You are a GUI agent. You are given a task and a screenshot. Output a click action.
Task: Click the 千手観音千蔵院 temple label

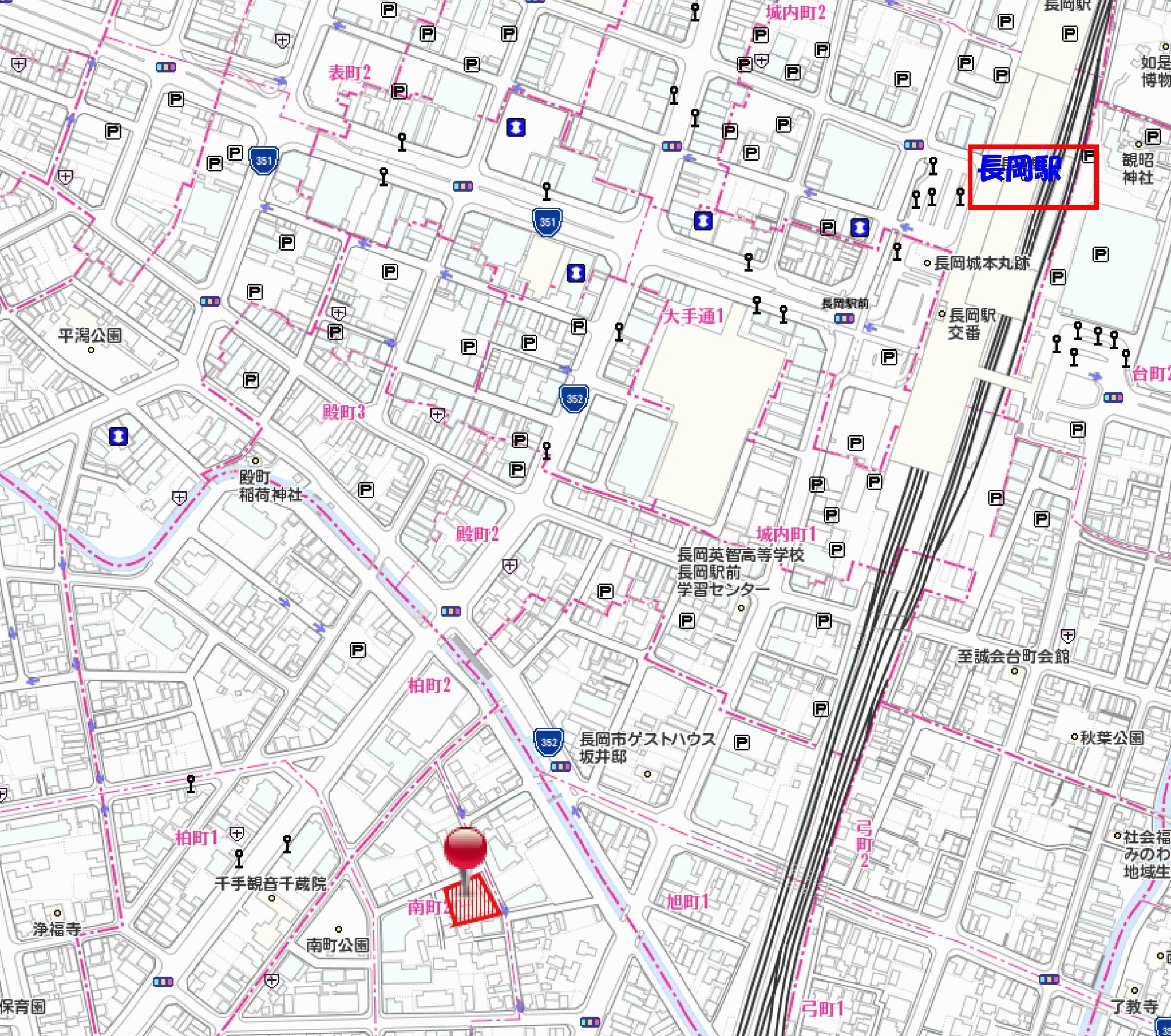pyautogui.click(x=270, y=883)
